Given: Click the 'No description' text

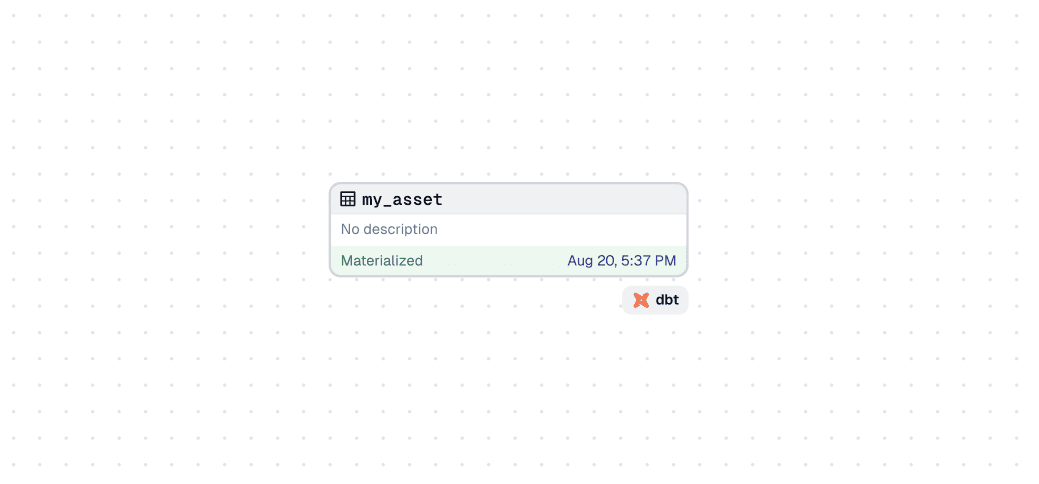Looking at the screenshot, I should click(x=389, y=229).
